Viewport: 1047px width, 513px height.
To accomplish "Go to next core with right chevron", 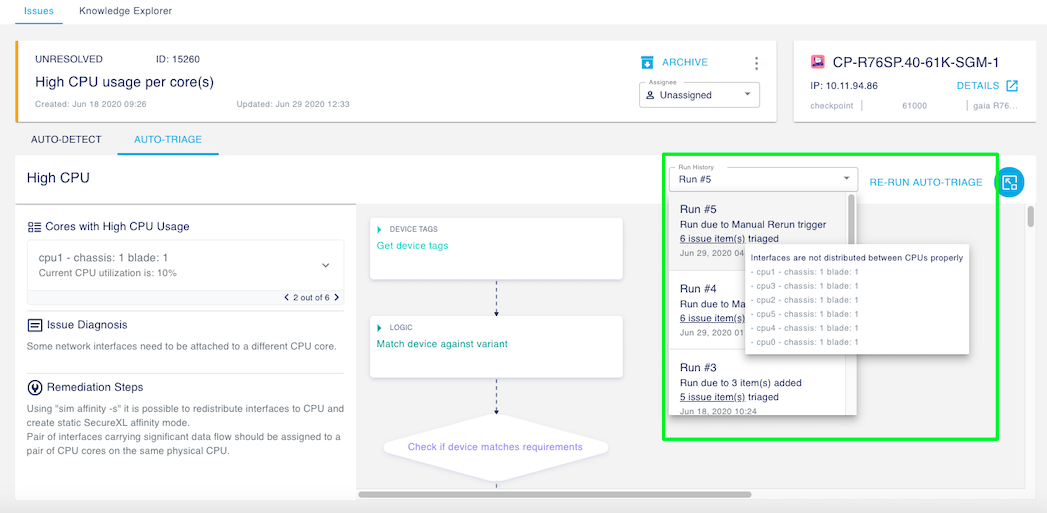I will 336,297.
